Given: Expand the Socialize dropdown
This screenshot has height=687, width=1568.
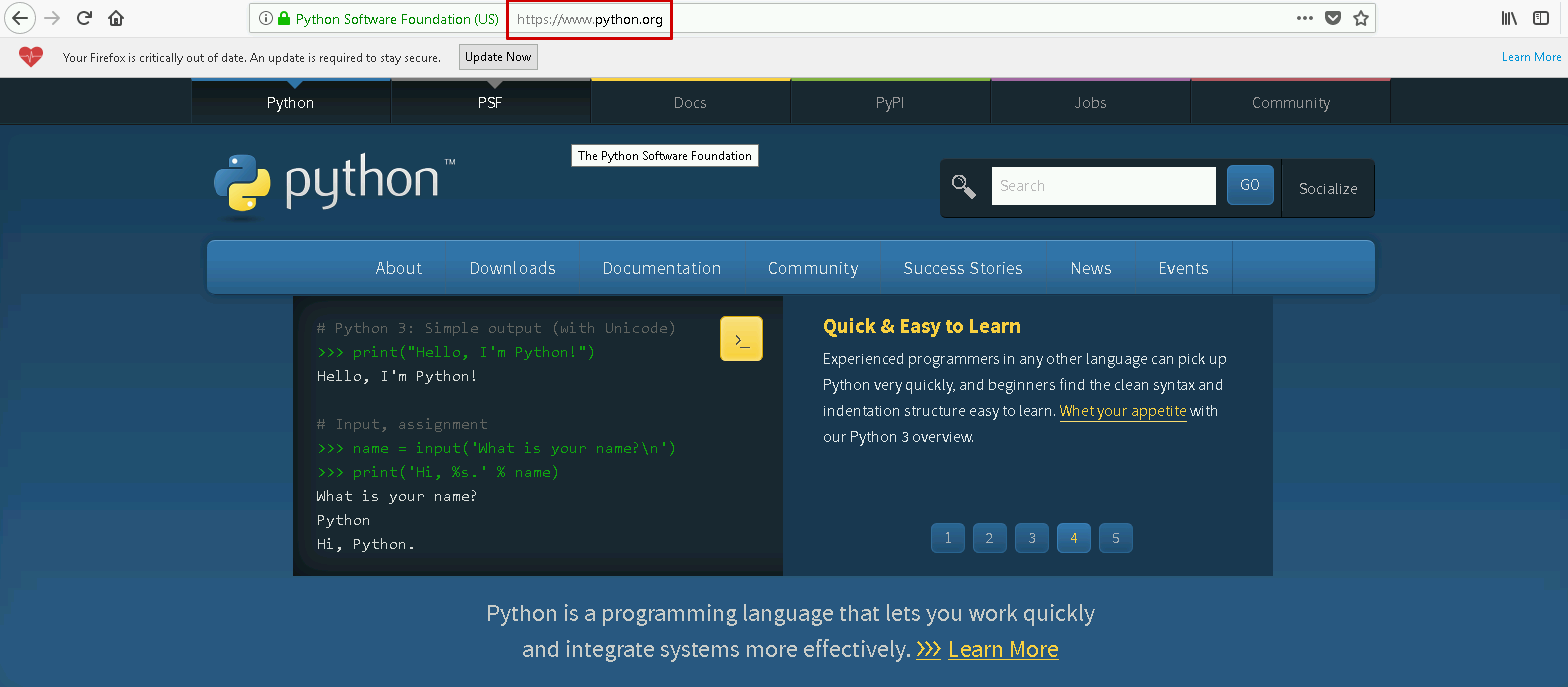Looking at the screenshot, I should [1327, 188].
